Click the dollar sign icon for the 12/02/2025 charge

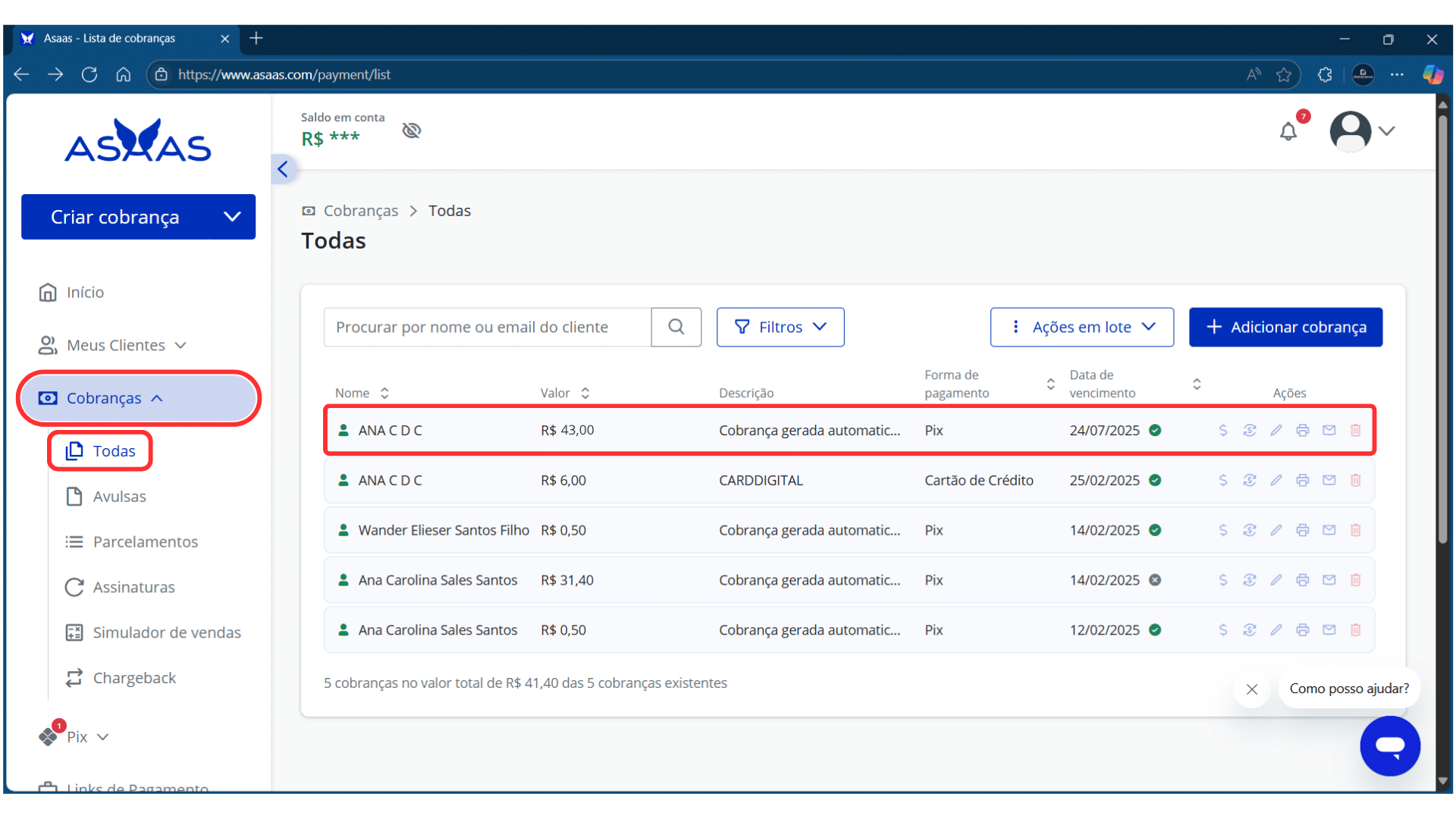1222,630
